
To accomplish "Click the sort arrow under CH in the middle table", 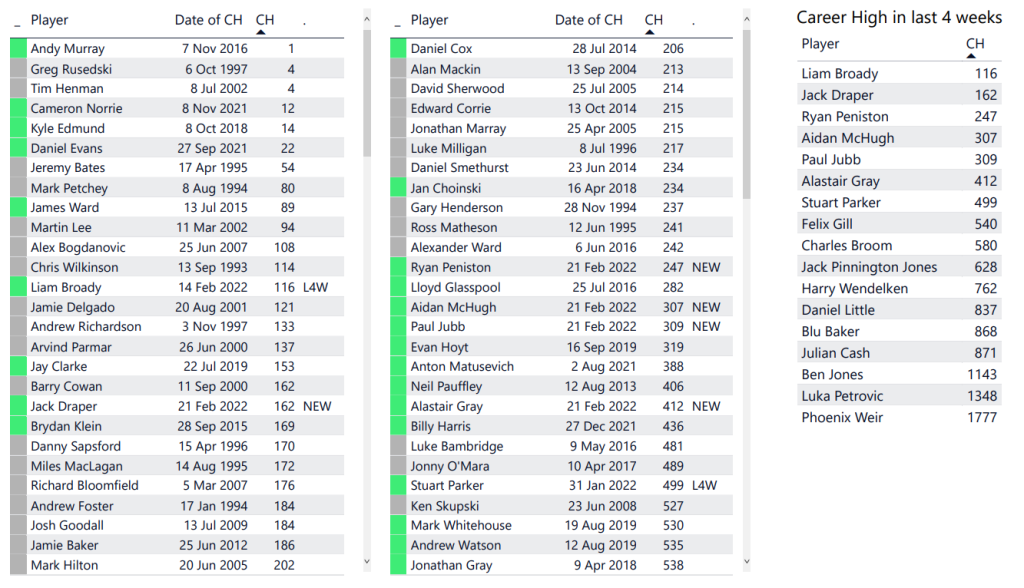I will click(x=651, y=32).
